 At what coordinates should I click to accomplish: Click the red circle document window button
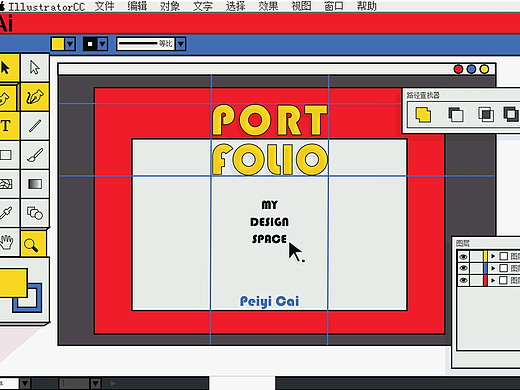pos(459,69)
